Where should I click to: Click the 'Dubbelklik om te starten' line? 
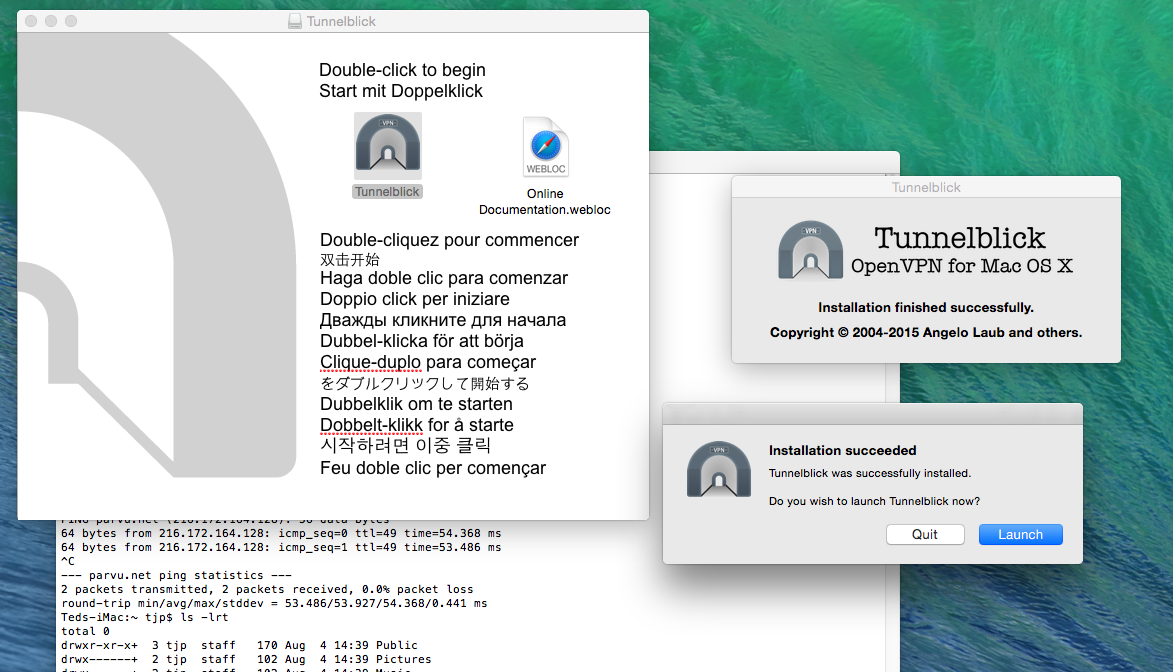tap(417, 403)
